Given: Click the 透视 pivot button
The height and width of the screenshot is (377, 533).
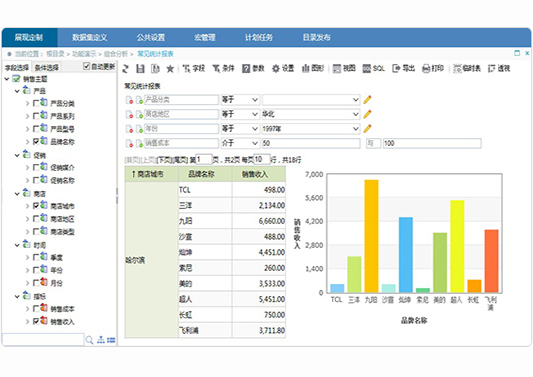Looking at the screenshot, I should (x=499, y=69).
